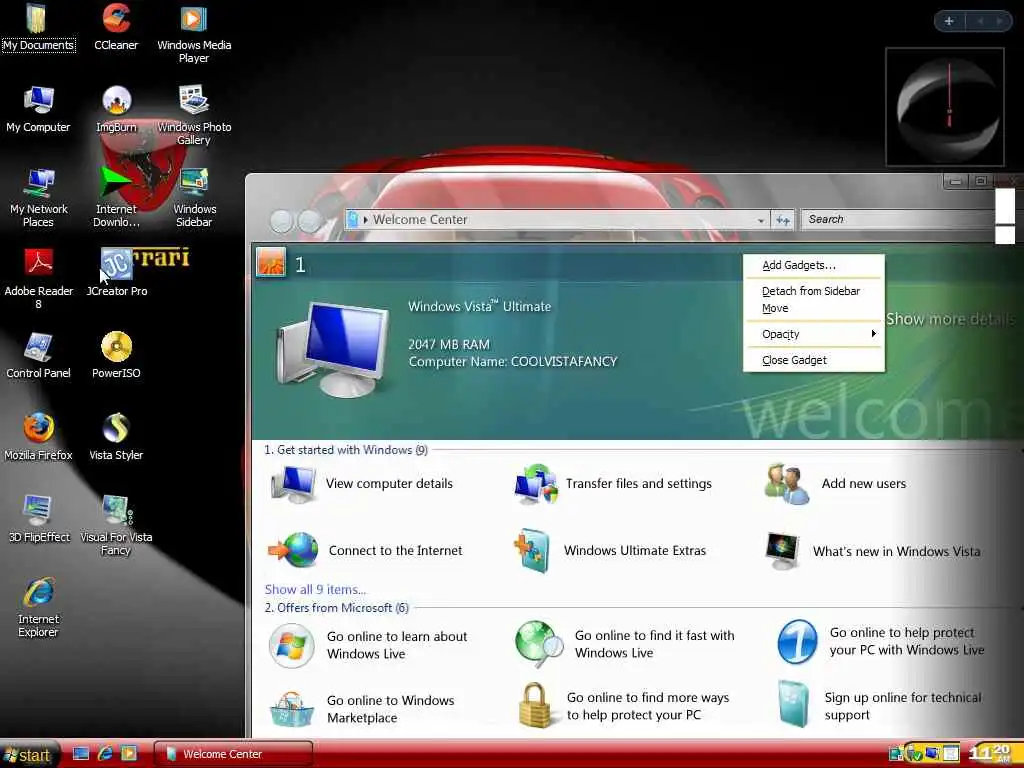Select the JCreator Pro desktop icon

click(x=116, y=273)
